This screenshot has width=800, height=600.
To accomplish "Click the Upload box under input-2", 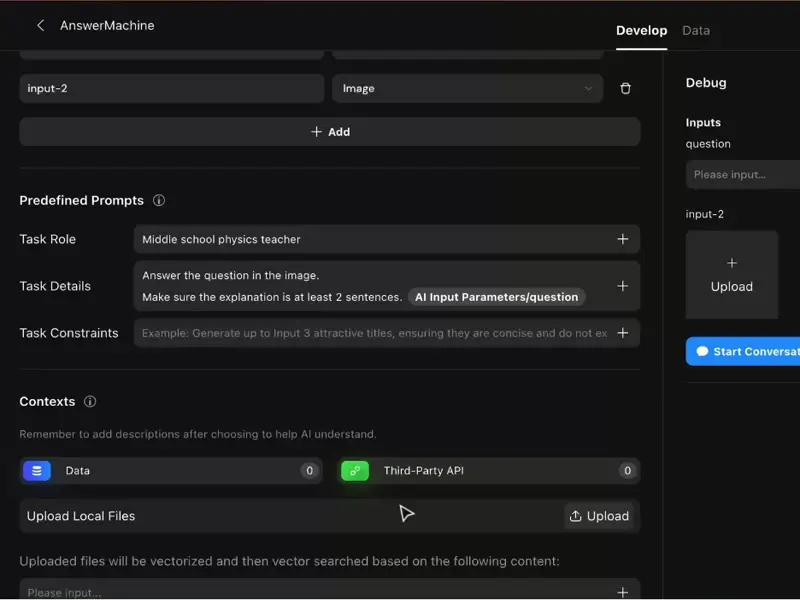I will [731, 275].
